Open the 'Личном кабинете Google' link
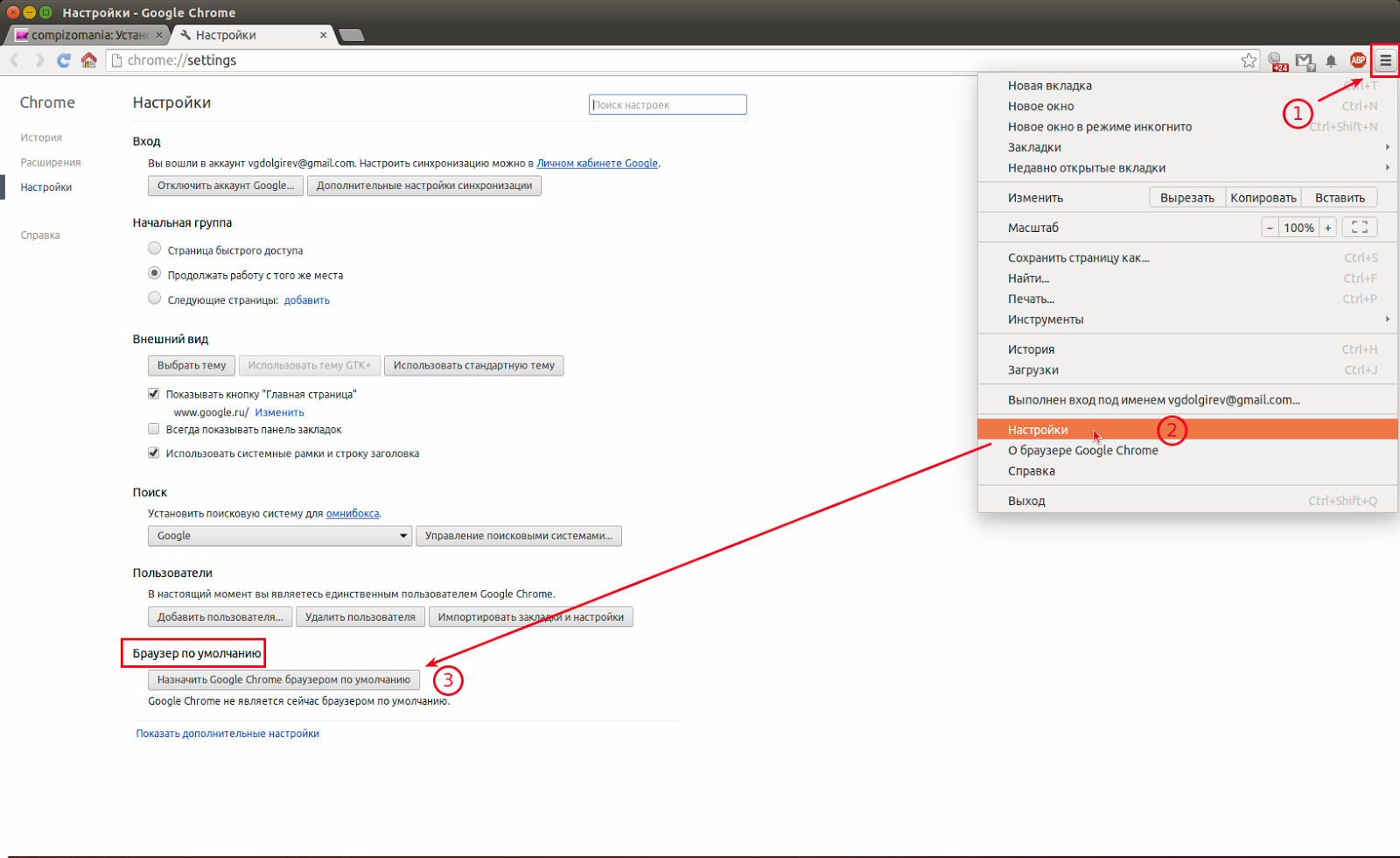The width and height of the screenshot is (1400, 858). point(598,163)
